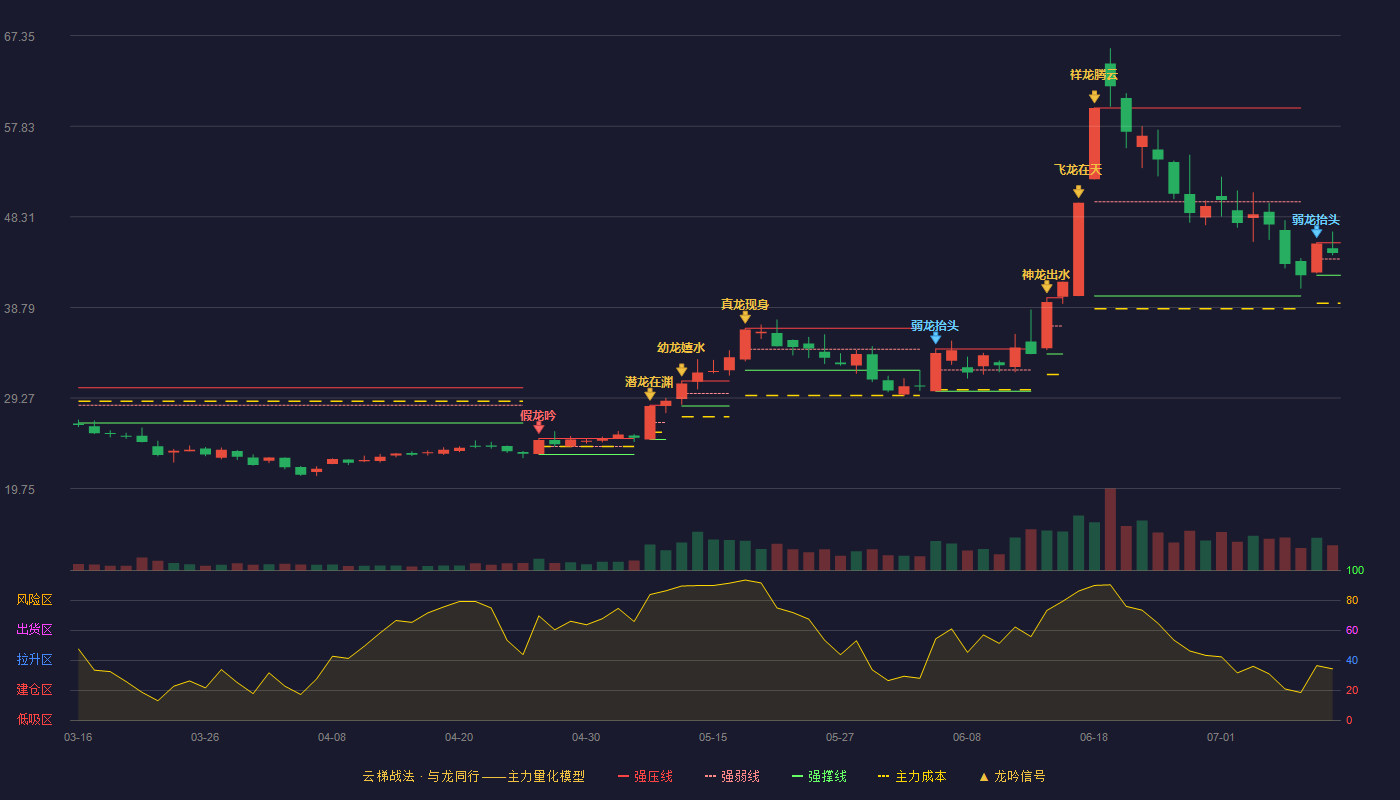Select blue arrow of 弱龙抬头 after 07-01
Screen dimensions: 1400x800
pos(1317,232)
